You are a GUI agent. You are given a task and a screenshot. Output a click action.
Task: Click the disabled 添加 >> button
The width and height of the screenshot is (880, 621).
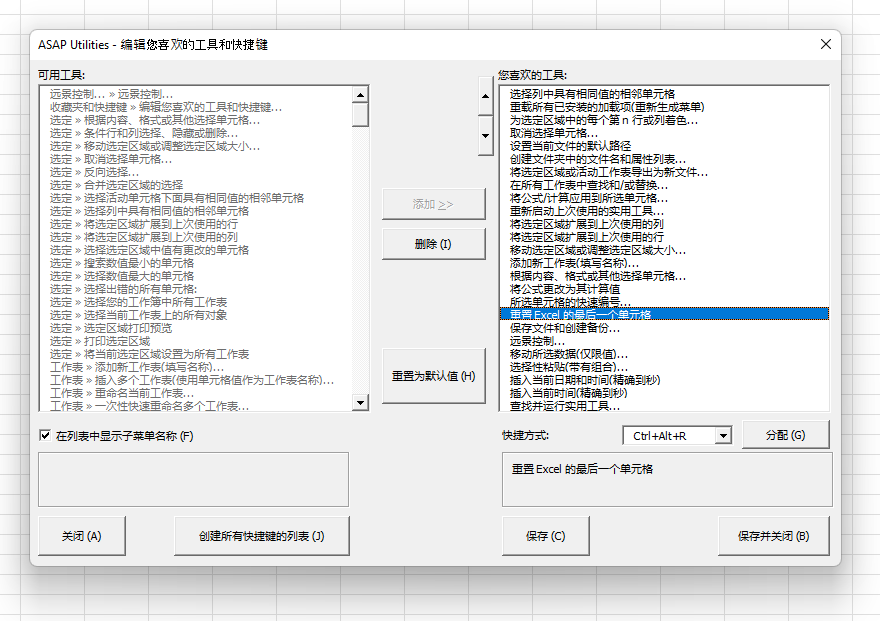point(433,204)
